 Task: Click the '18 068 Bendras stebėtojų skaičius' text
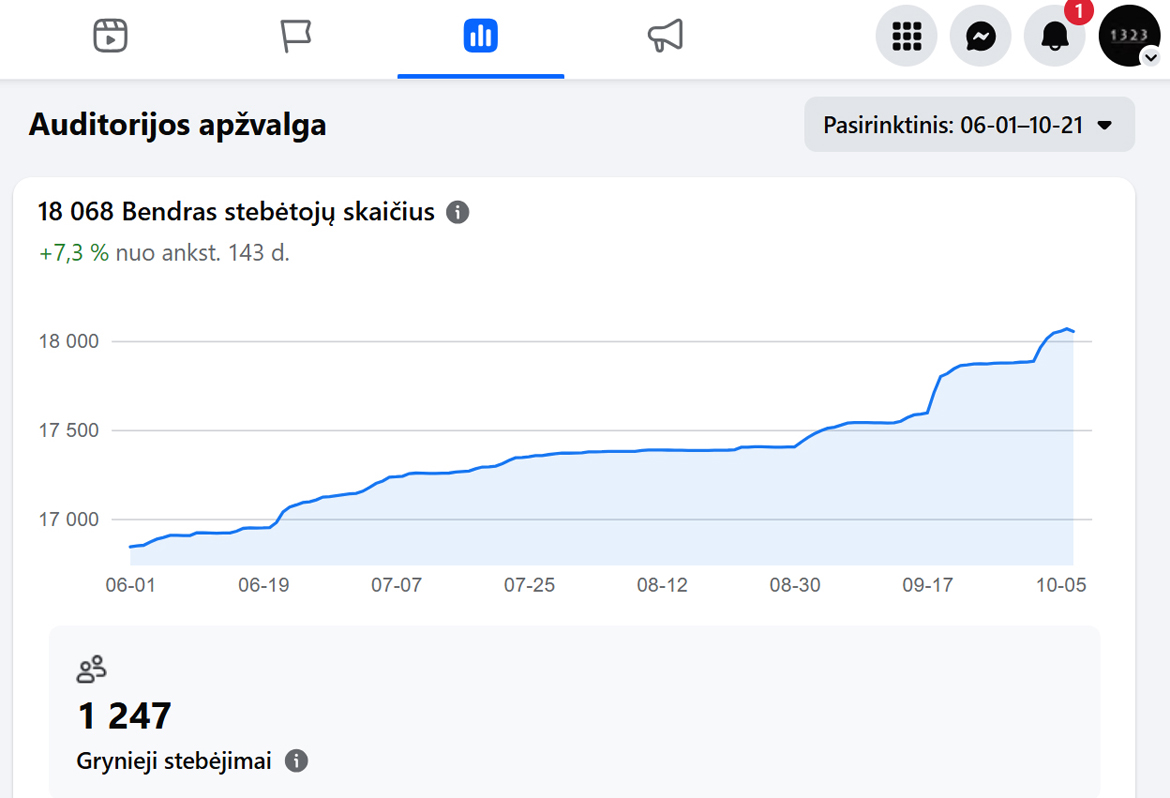pos(237,212)
